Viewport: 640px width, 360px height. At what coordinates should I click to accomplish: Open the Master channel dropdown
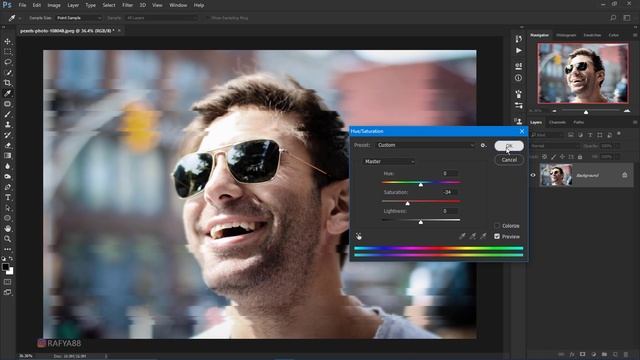tap(389, 162)
